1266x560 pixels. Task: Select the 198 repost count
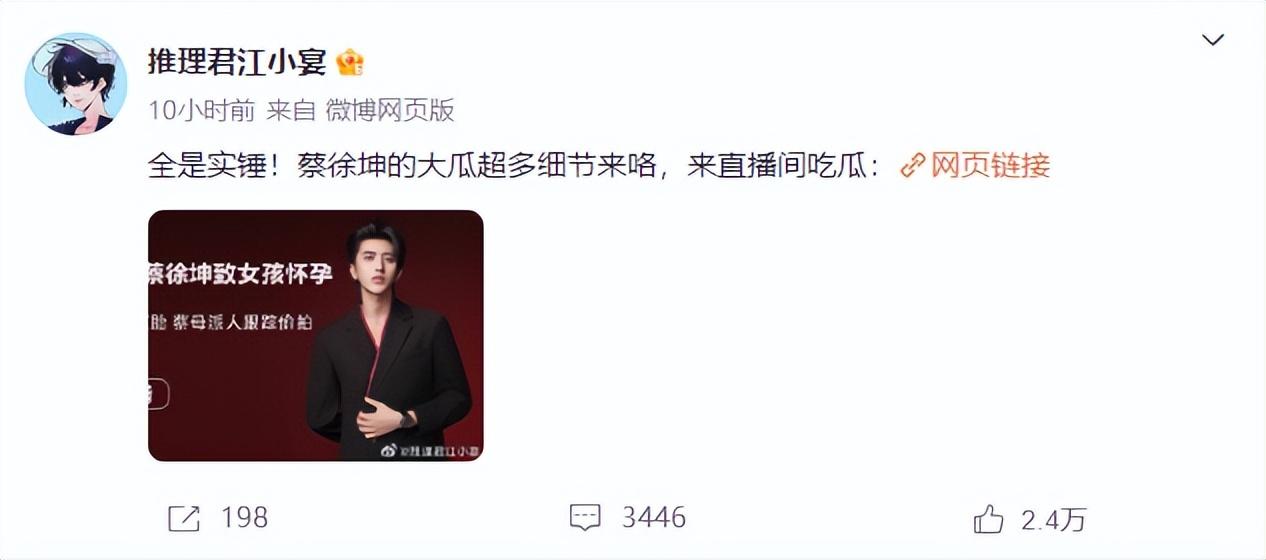(244, 518)
